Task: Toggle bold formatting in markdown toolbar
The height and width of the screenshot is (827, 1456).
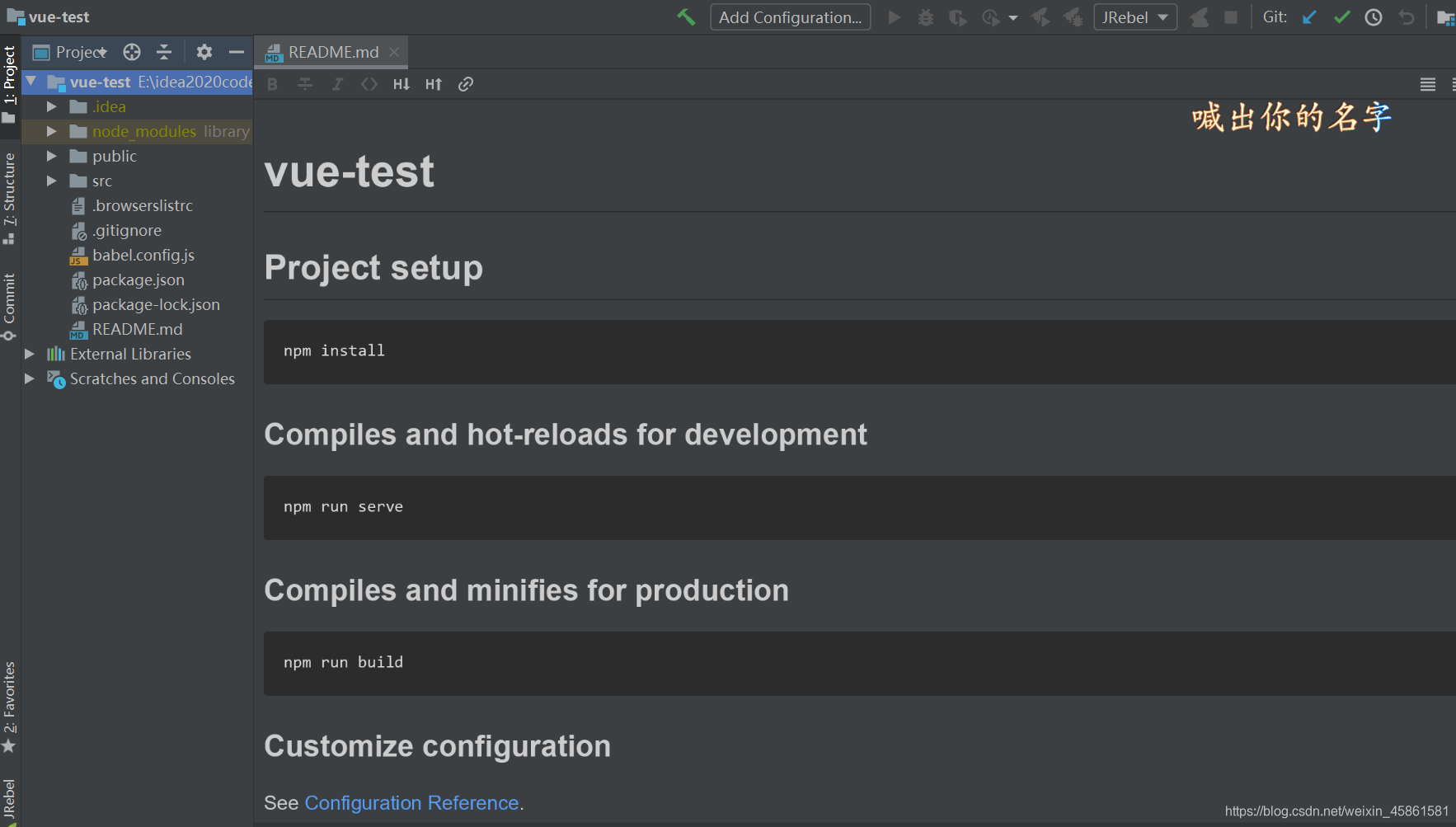Action: pyautogui.click(x=273, y=84)
